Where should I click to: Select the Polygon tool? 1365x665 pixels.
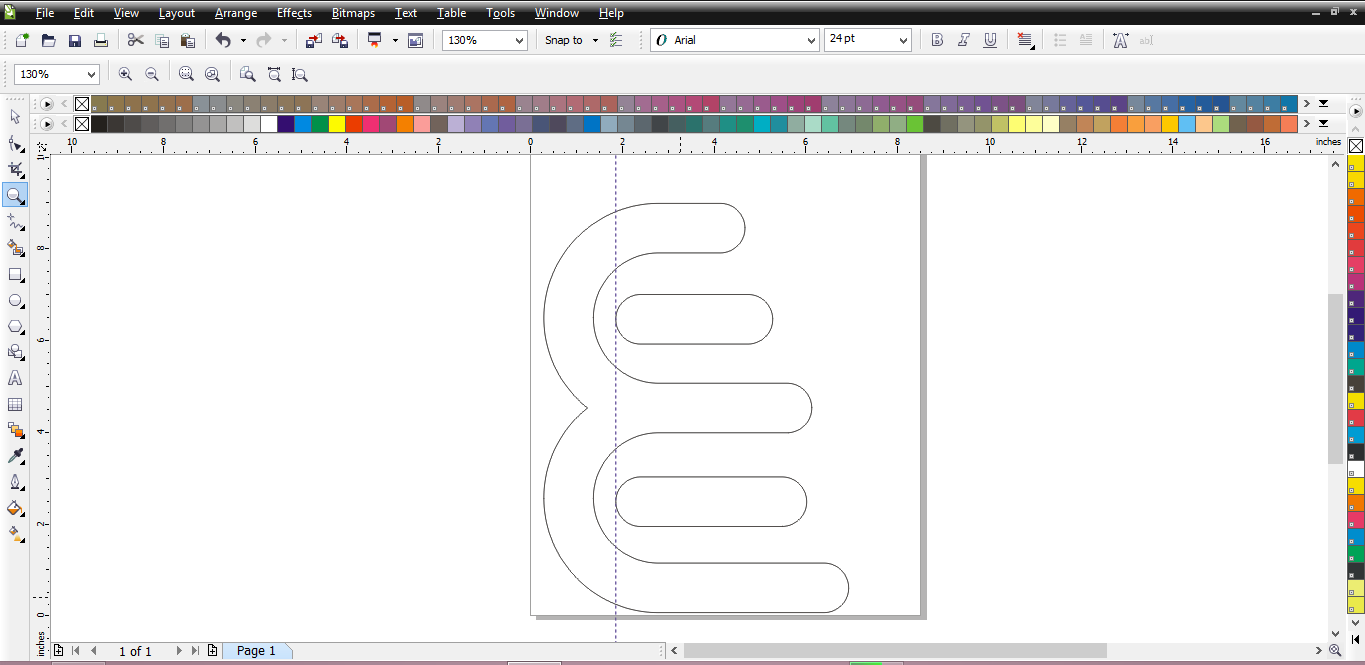pyautogui.click(x=15, y=326)
